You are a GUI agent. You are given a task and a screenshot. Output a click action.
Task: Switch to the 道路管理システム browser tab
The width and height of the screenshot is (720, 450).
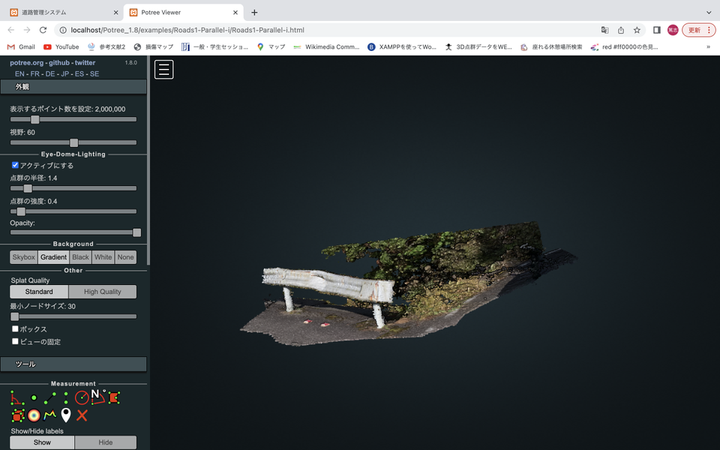55,12
